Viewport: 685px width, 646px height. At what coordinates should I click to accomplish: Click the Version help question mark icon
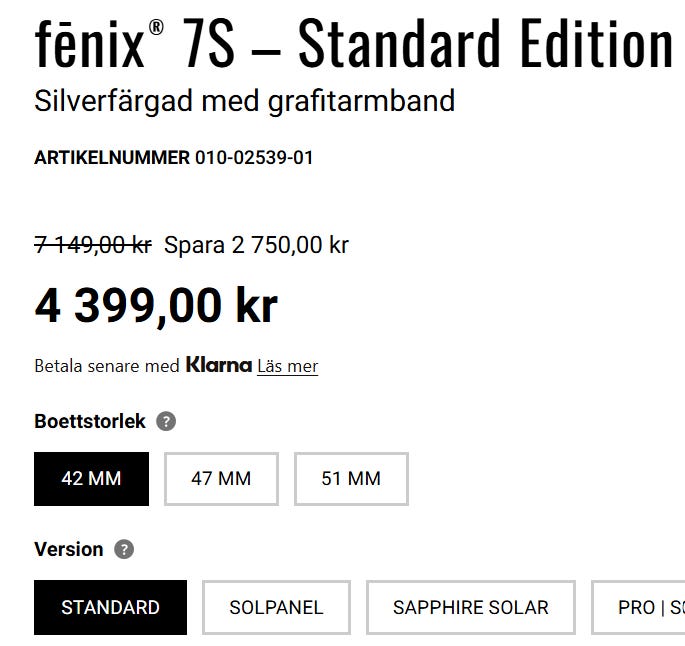coord(123,549)
